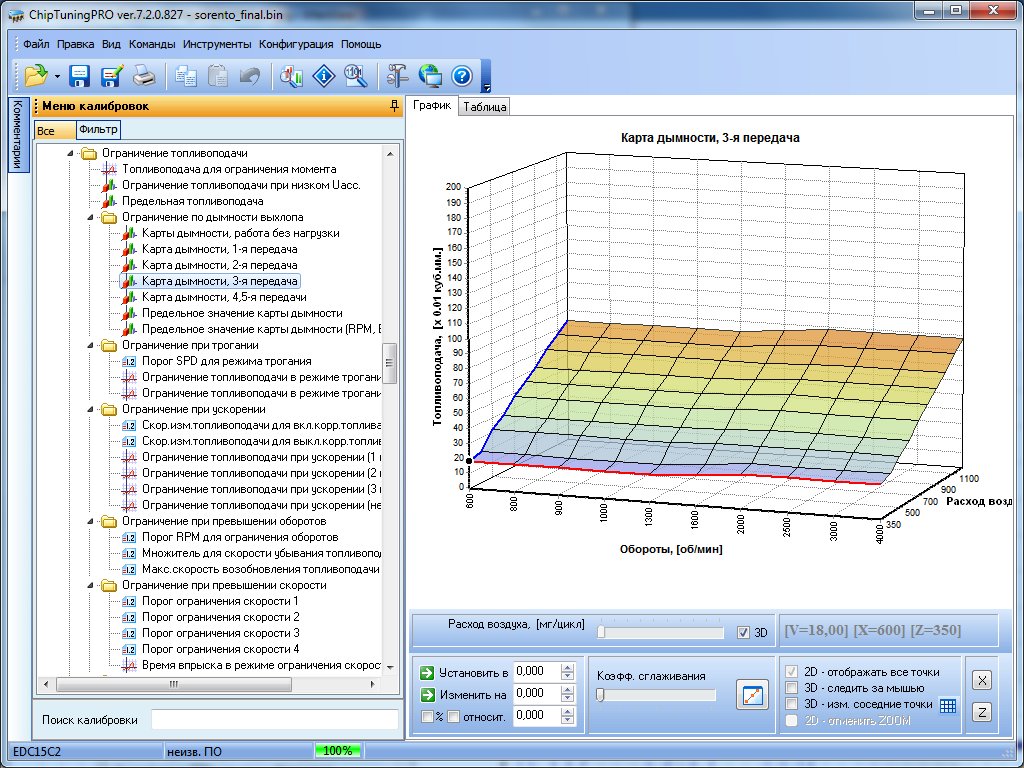This screenshot has height=768, width=1024.
Task: Collapse the 'Ограничение при ускорении' folder node
Action: [89, 409]
